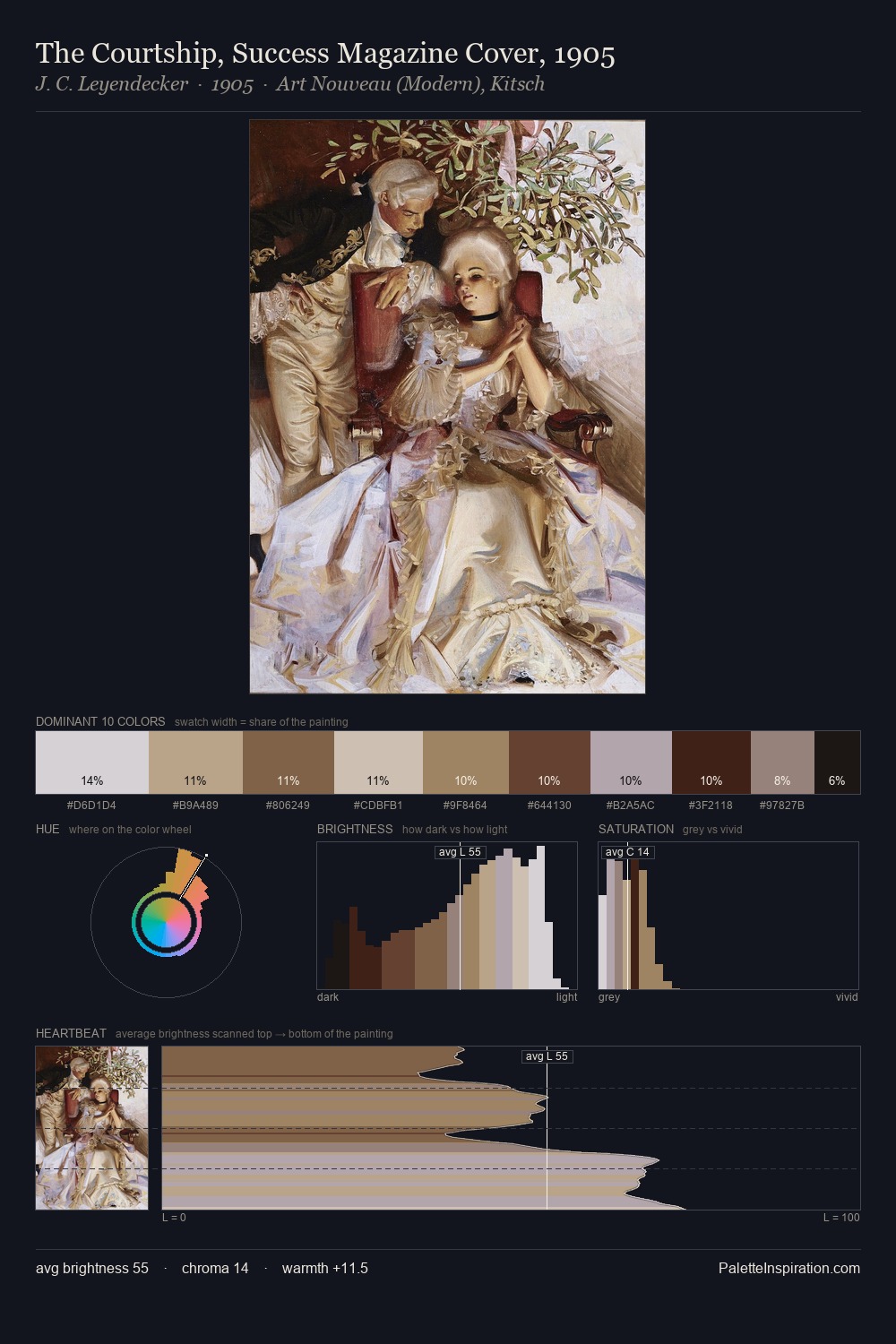Click the saturation histogram chart
Screen dimensions: 896x1344
click(728, 916)
